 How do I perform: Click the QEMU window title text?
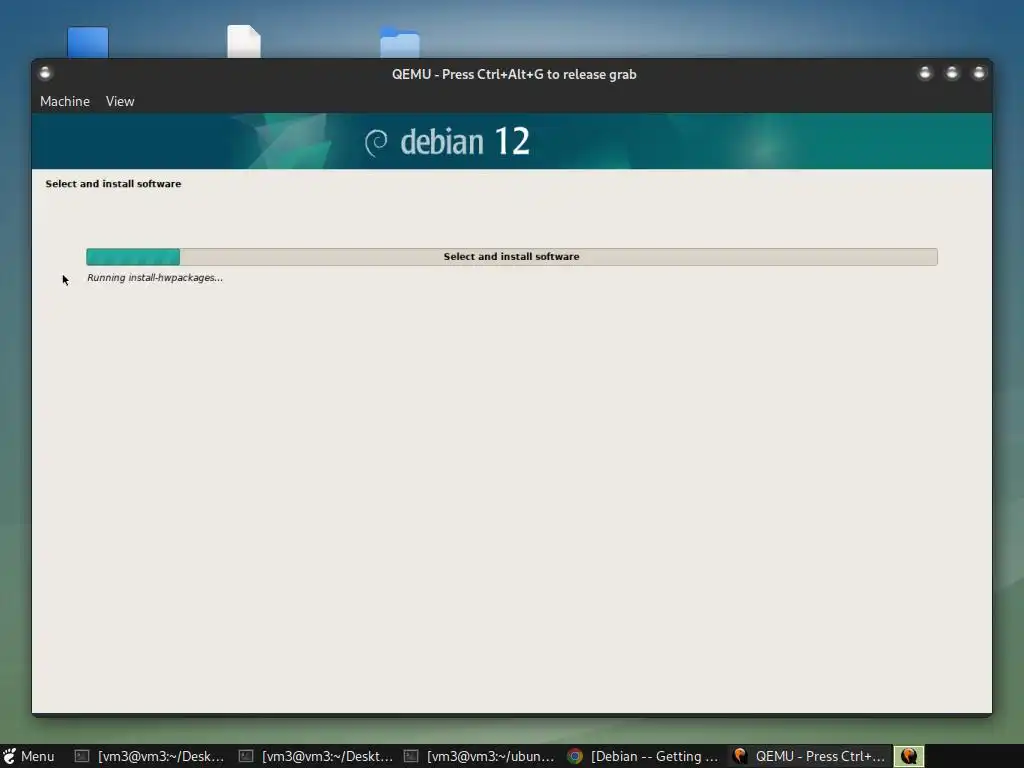[x=514, y=74]
